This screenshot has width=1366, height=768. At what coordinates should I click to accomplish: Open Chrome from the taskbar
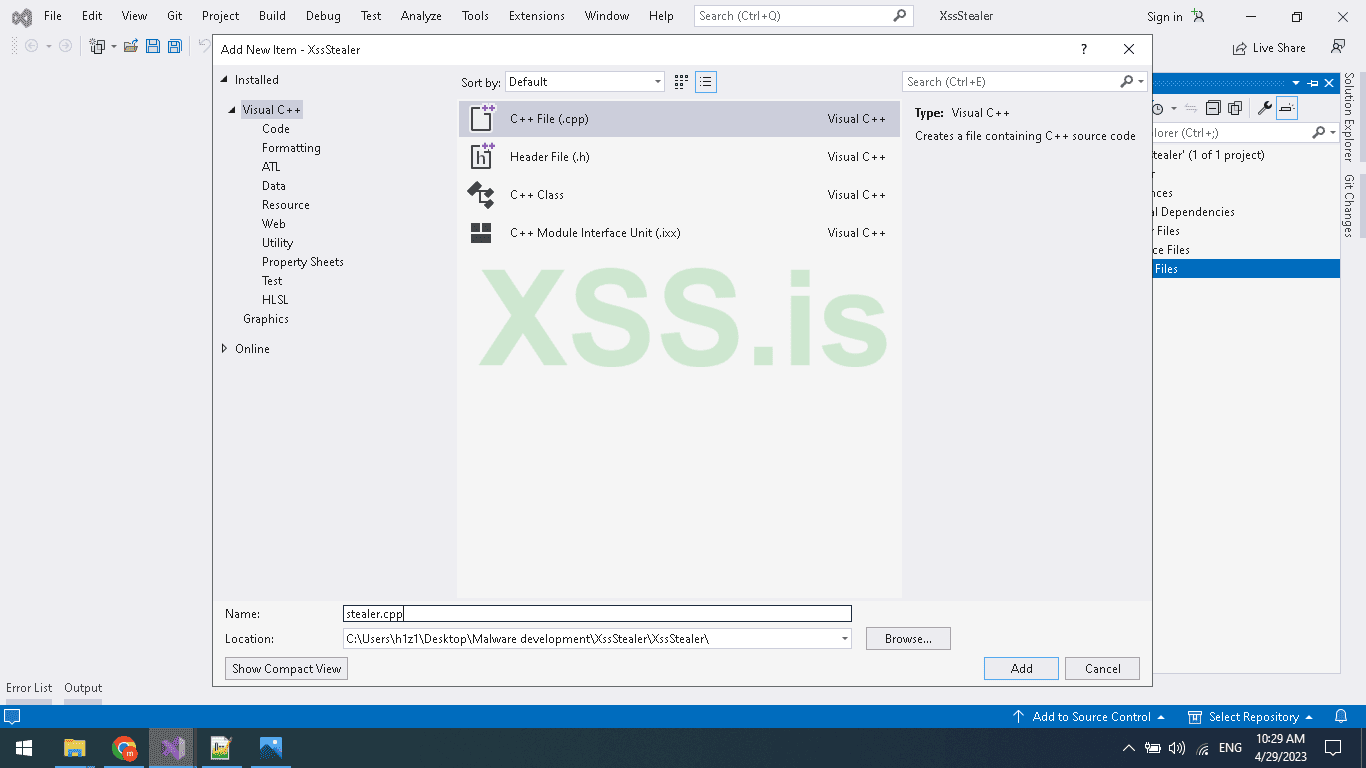[124, 748]
